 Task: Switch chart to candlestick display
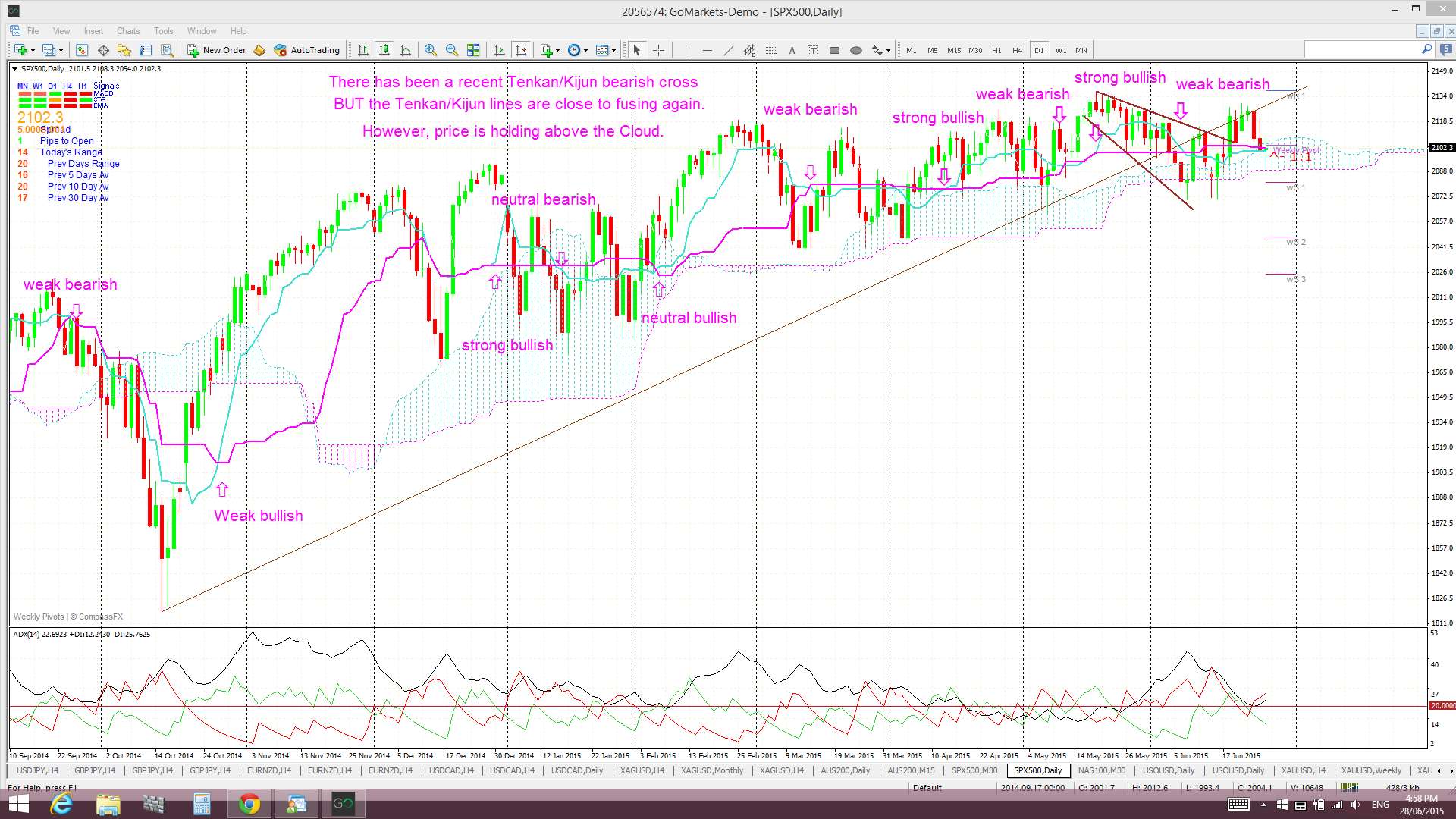click(x=384, y=50)
